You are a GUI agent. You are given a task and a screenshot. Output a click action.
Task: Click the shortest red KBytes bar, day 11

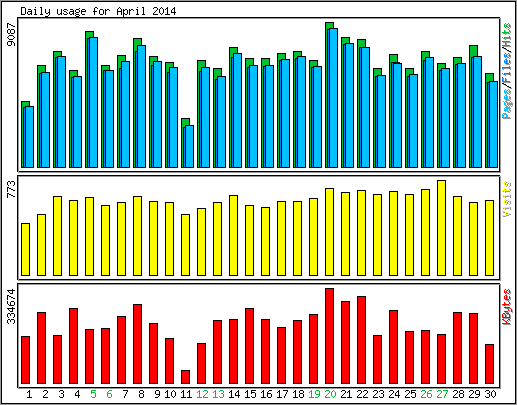pos(185,377)
